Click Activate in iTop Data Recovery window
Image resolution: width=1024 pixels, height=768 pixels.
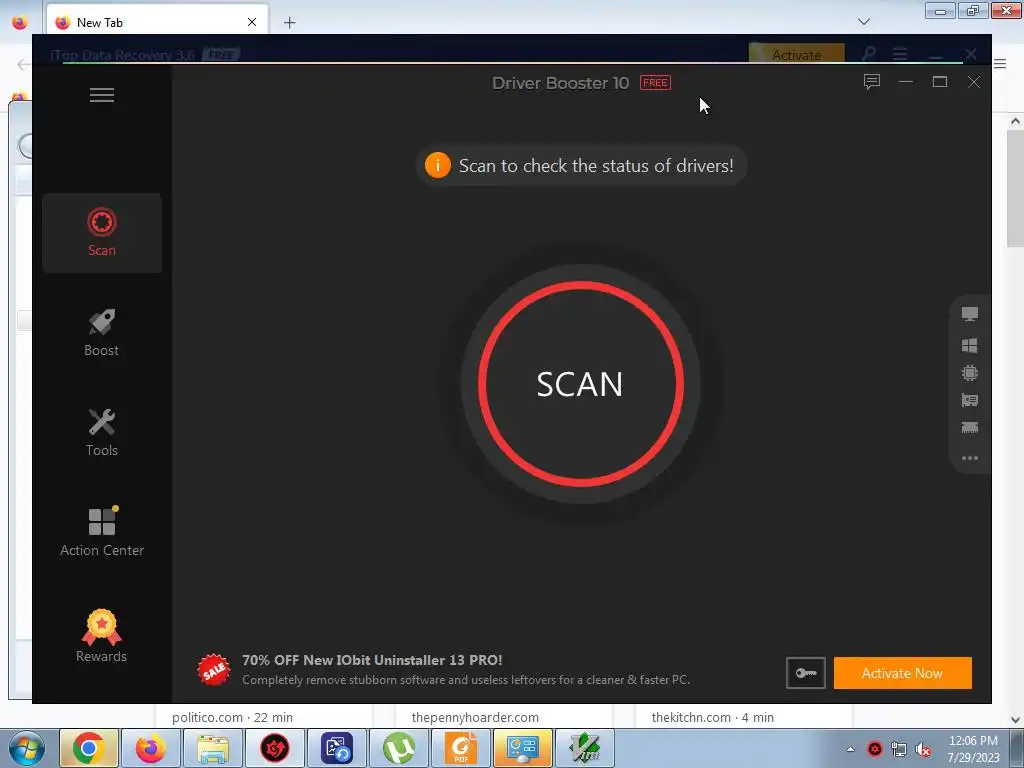(x=796, y=54)
